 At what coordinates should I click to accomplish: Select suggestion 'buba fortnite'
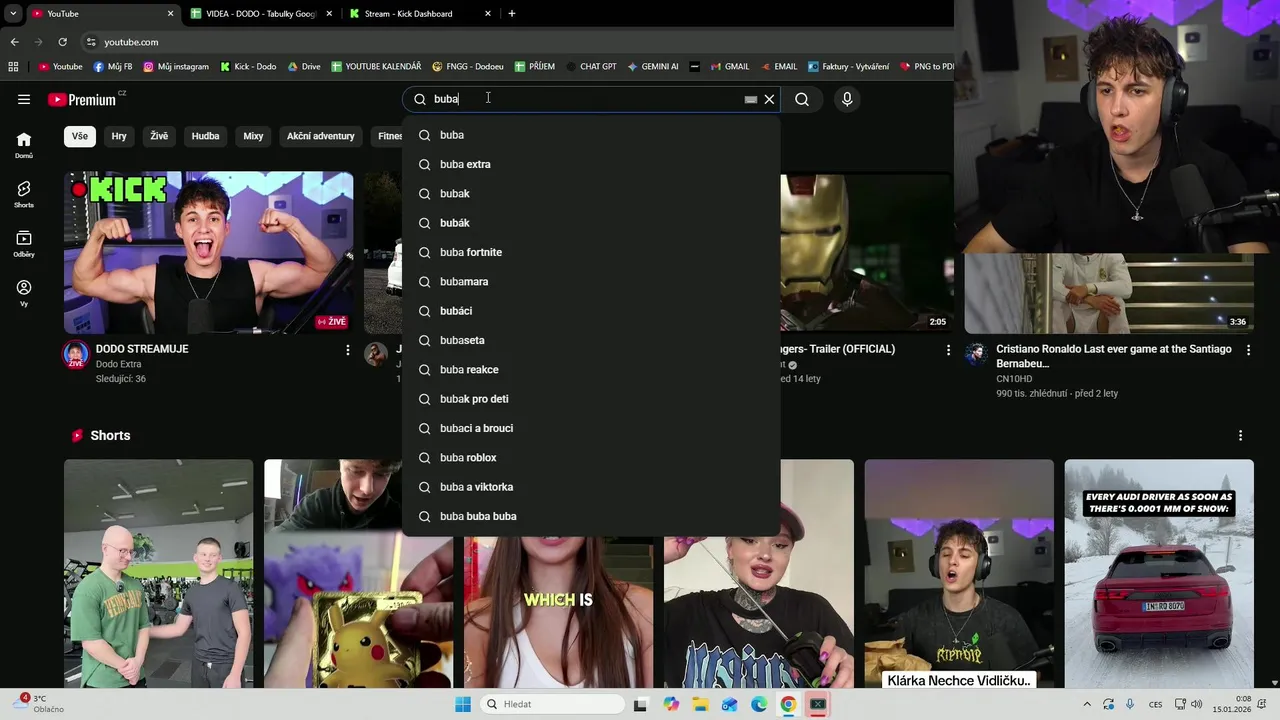[x=591, y=252]
